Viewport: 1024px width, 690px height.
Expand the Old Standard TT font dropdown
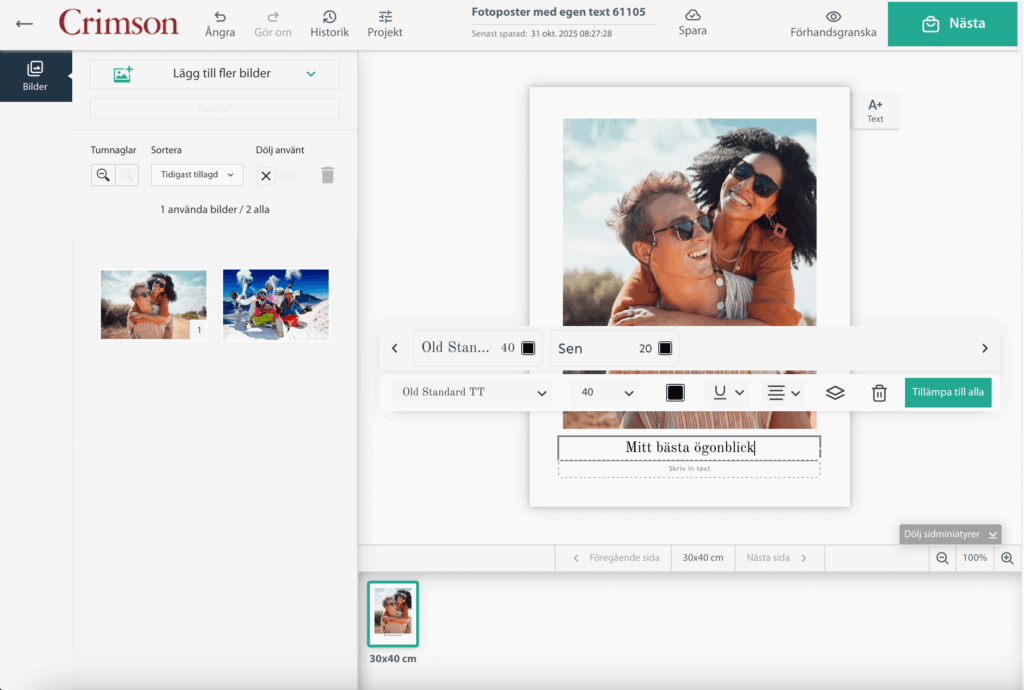pos(472,393)
